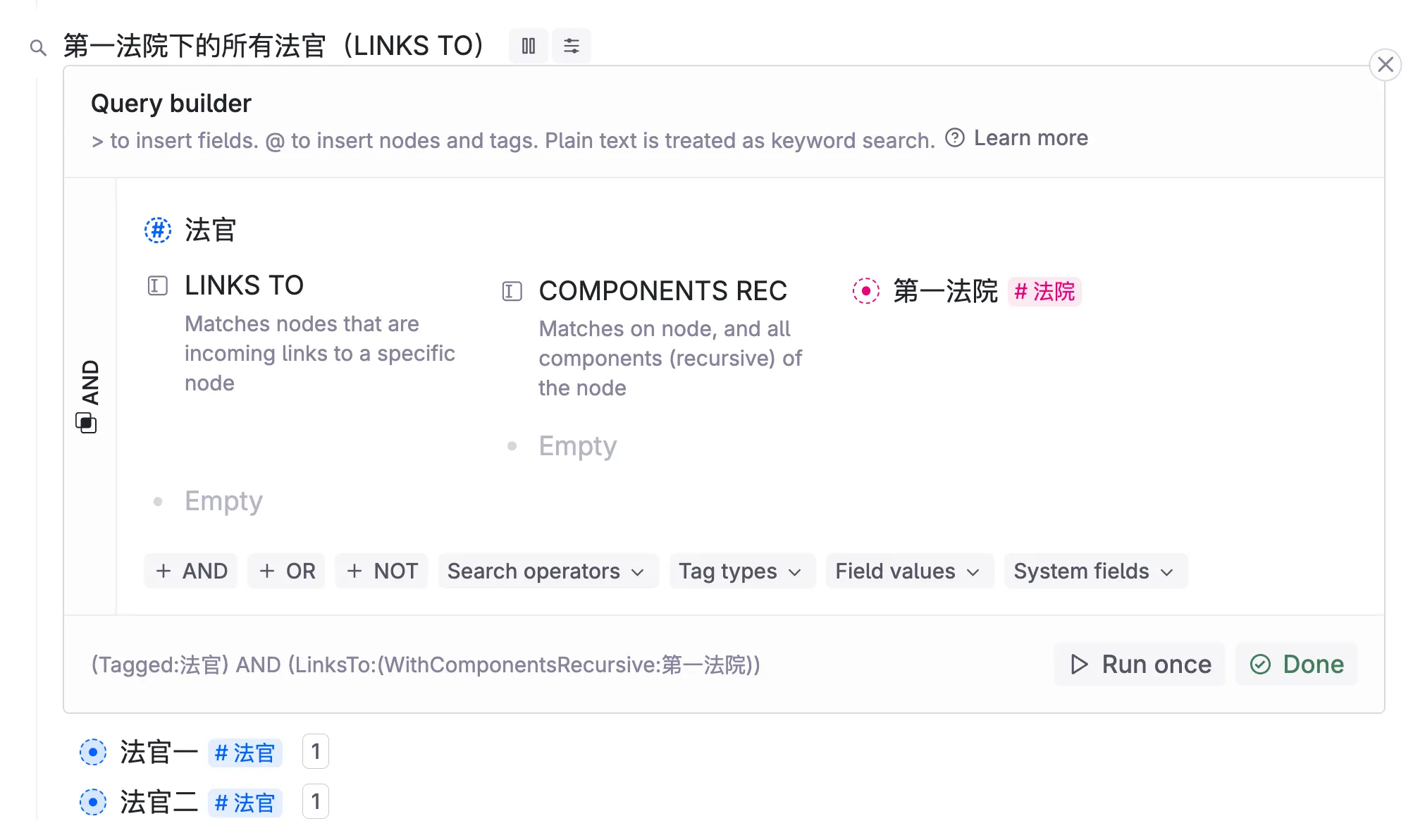
Task: Click the tag icon beside 法官
Action: 157,229
